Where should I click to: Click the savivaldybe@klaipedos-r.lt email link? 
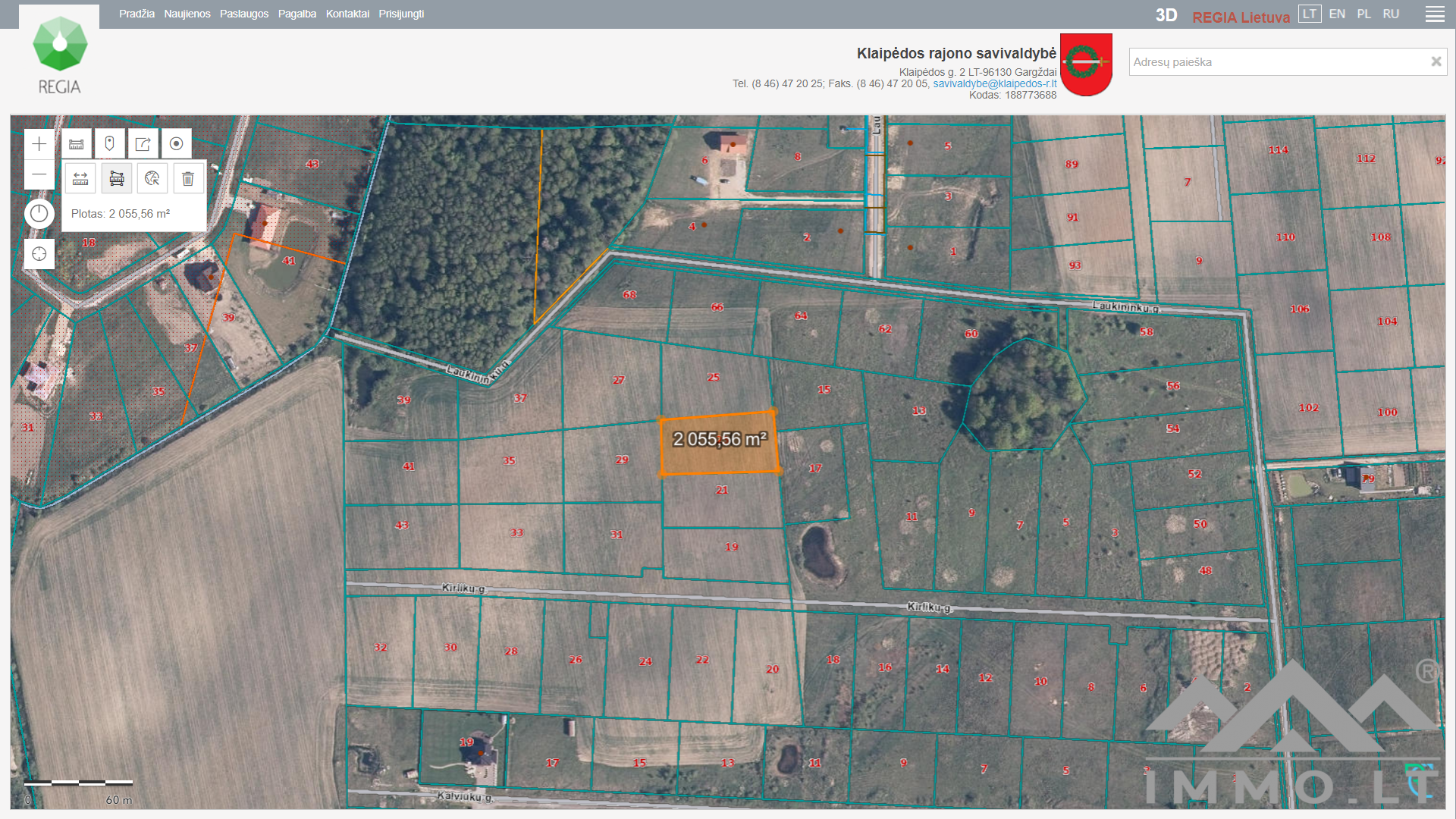point(994,83)
